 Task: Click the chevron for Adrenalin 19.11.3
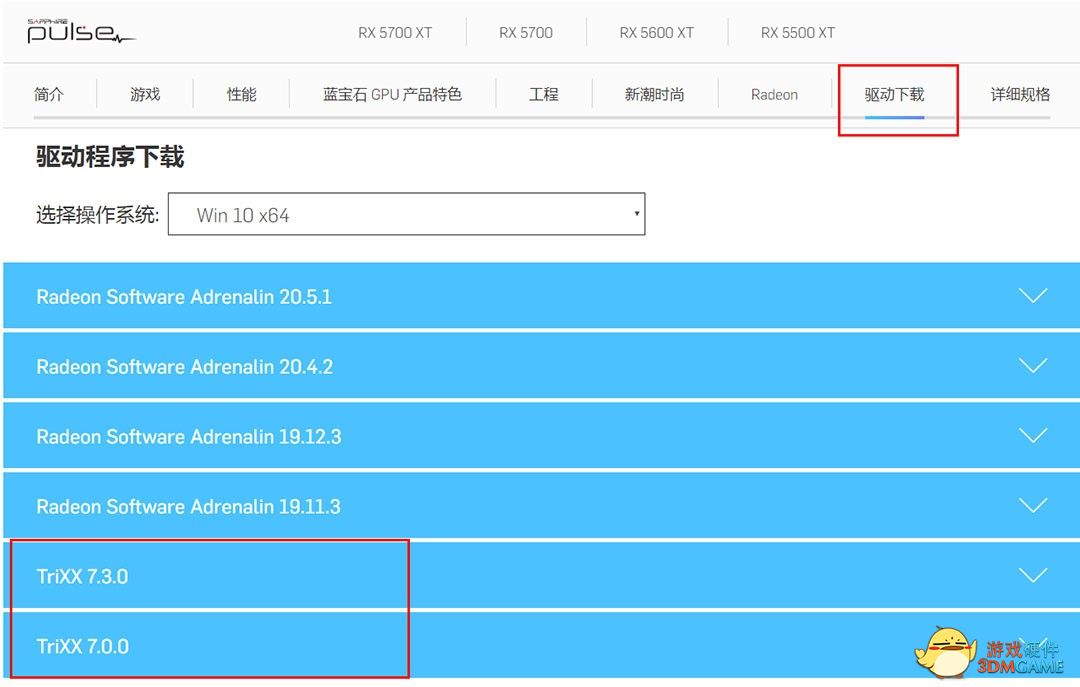click(1033, 505)
